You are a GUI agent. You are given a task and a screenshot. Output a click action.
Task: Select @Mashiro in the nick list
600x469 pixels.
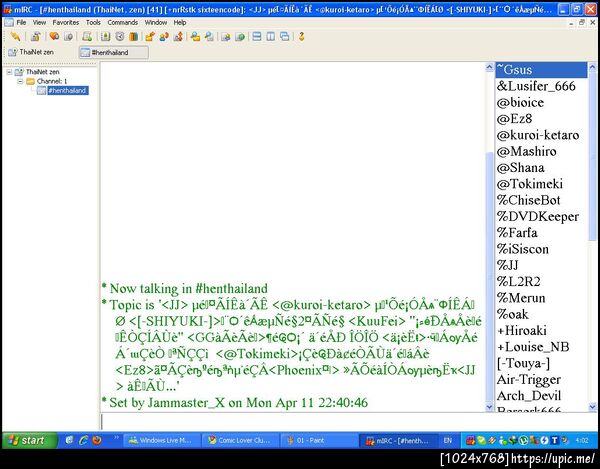click(541, 151)
